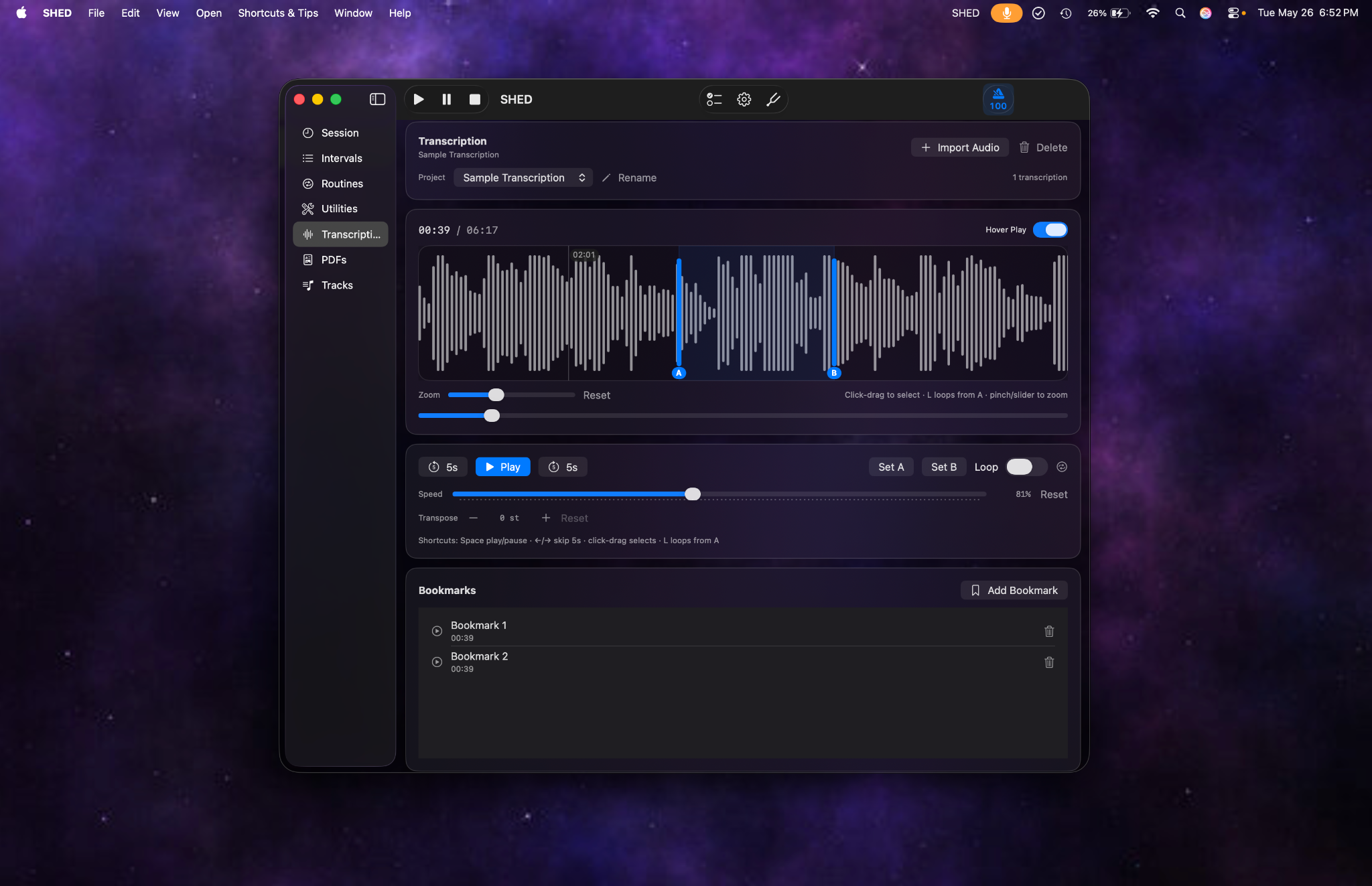The image size is (1372, 886).
Task: Skip back 5s
Action: click(x=443, y=467)
